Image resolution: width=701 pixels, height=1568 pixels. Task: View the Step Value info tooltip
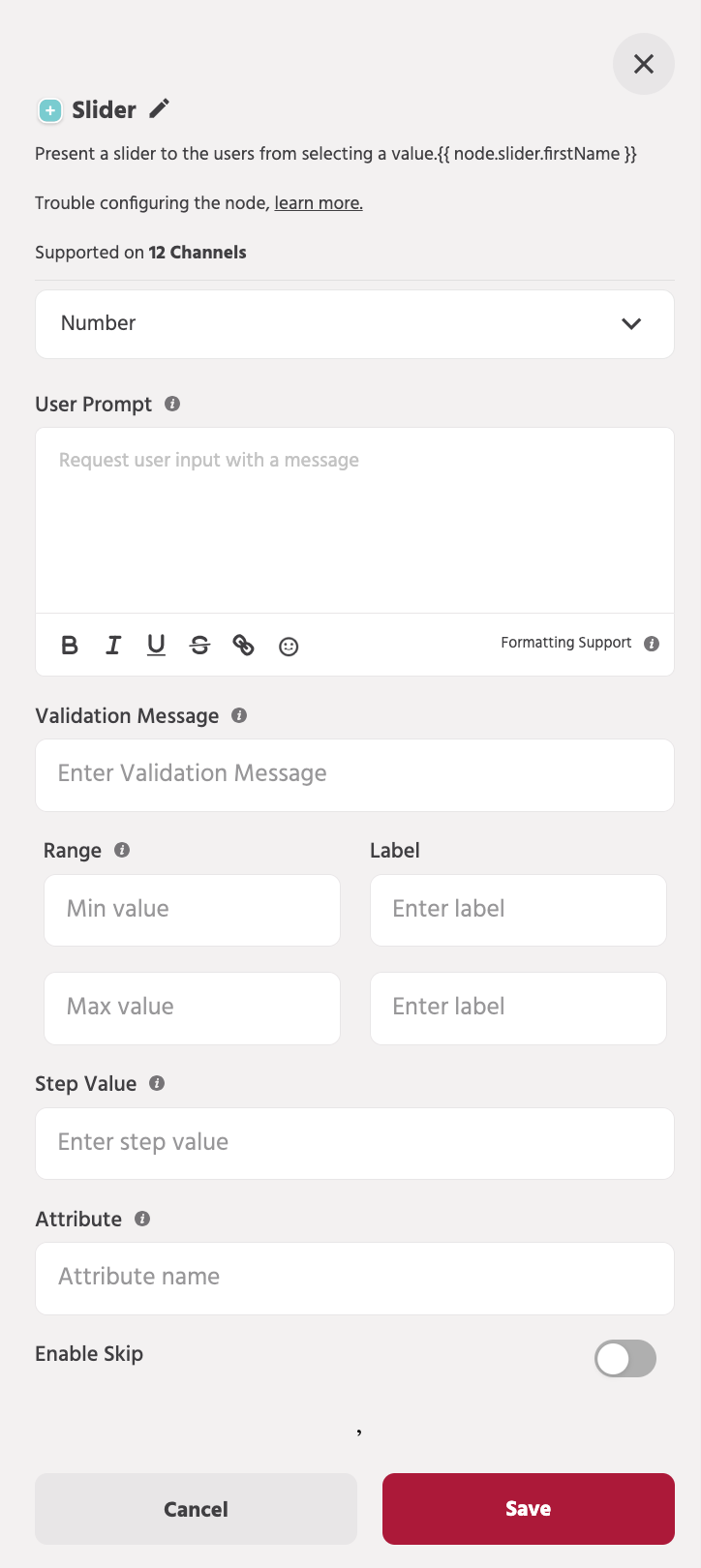(156, 1083)
